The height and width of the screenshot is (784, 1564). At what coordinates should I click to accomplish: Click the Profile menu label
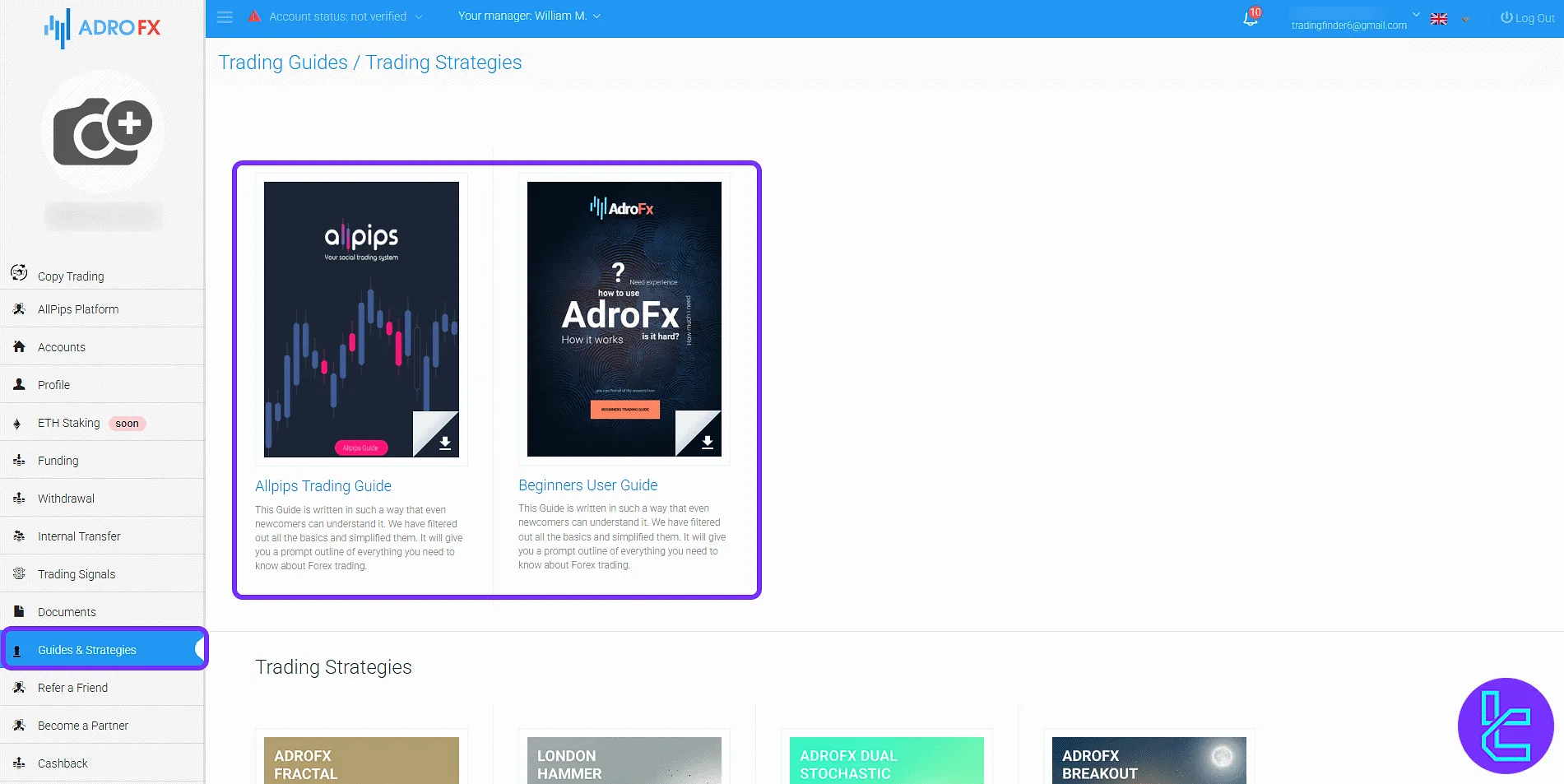pos(53,385)
